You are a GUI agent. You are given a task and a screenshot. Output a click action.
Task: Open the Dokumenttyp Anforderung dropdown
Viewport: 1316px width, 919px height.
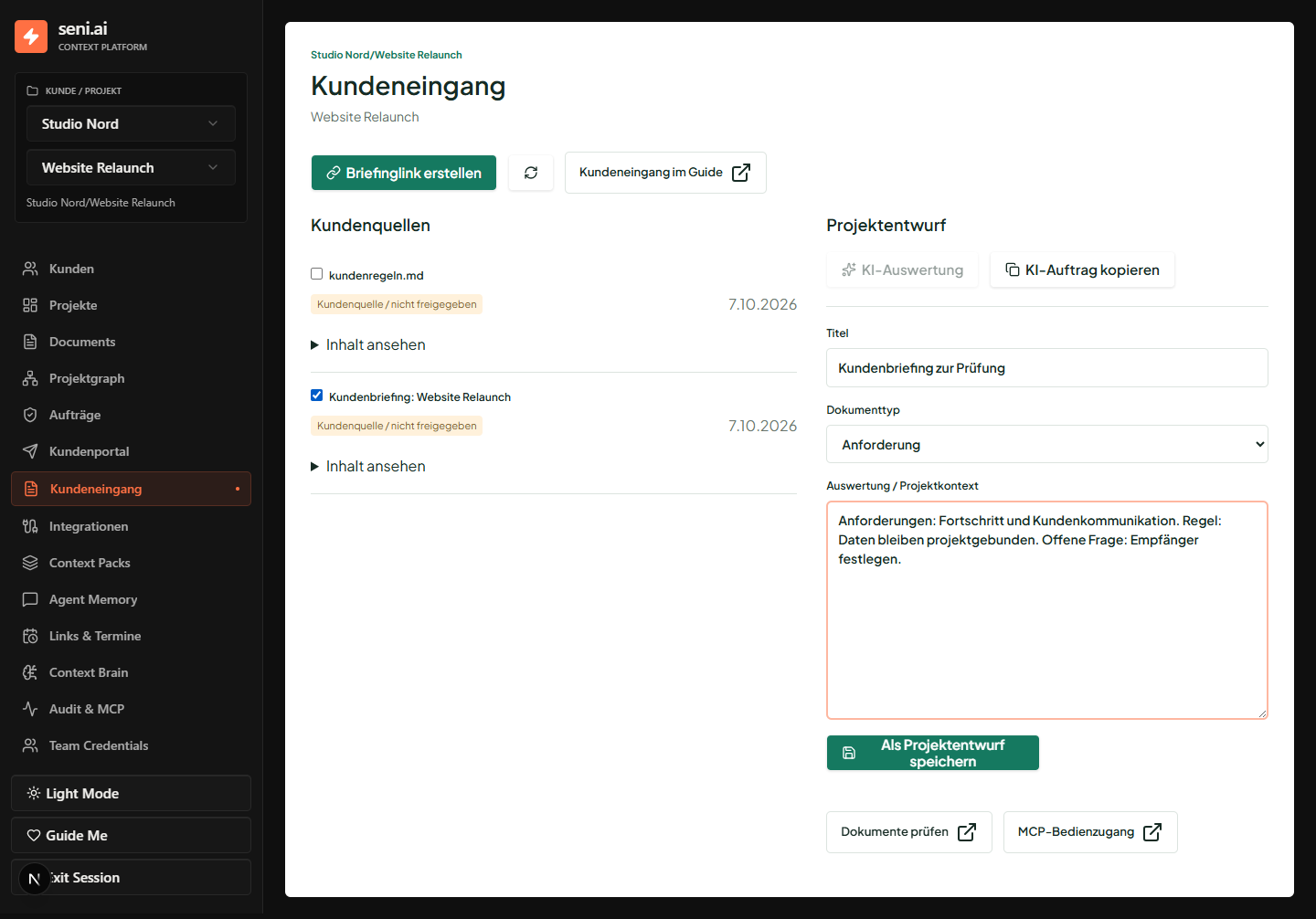coord(1047,445)
